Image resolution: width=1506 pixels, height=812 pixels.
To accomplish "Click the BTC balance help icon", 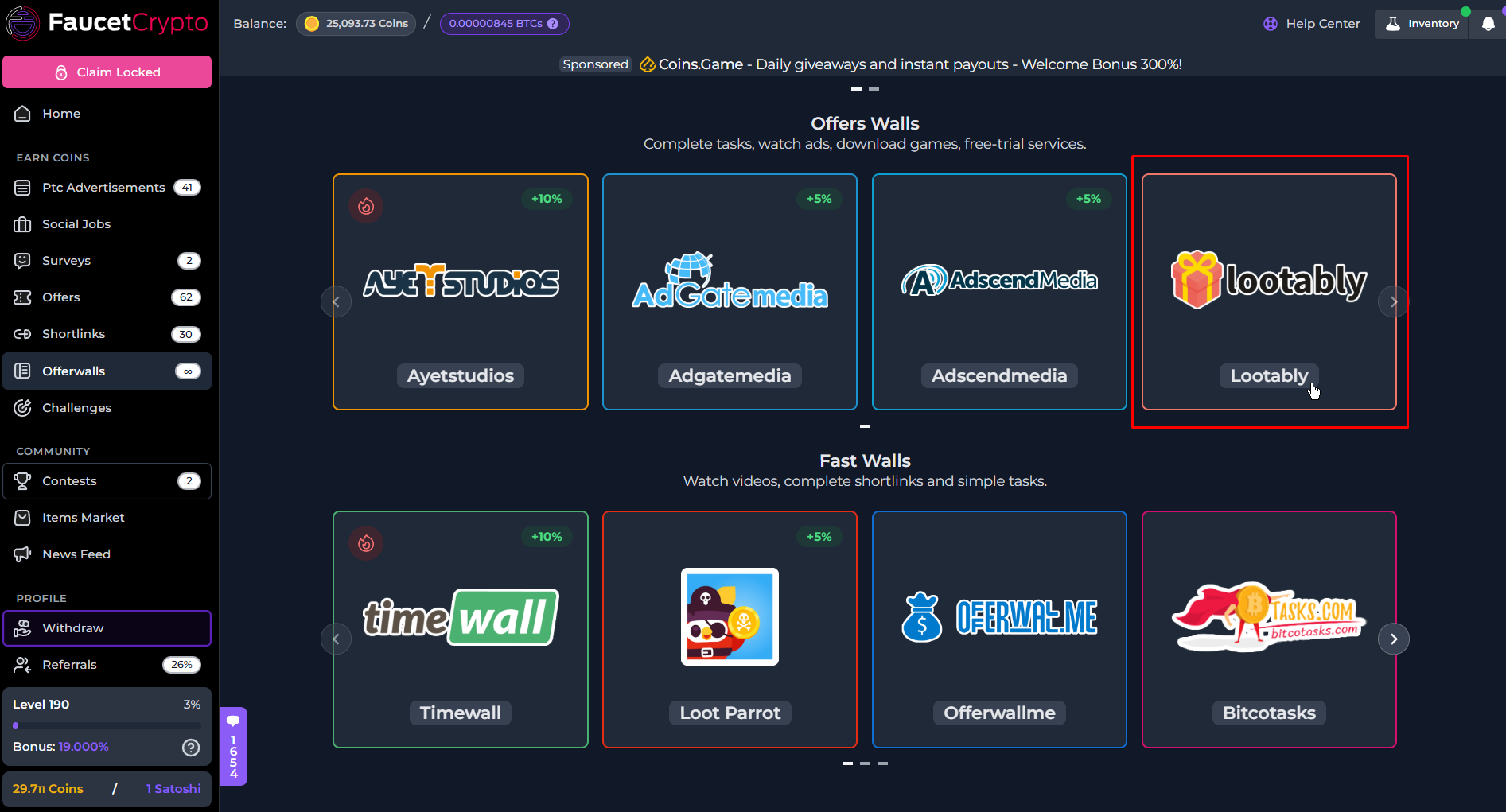I will click(553, 24).
